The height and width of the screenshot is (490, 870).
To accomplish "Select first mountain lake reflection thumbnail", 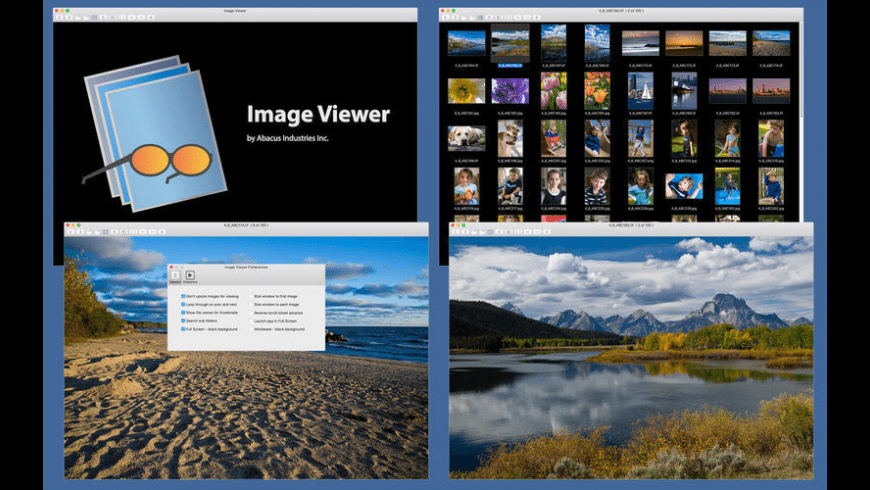I will 466,43.
